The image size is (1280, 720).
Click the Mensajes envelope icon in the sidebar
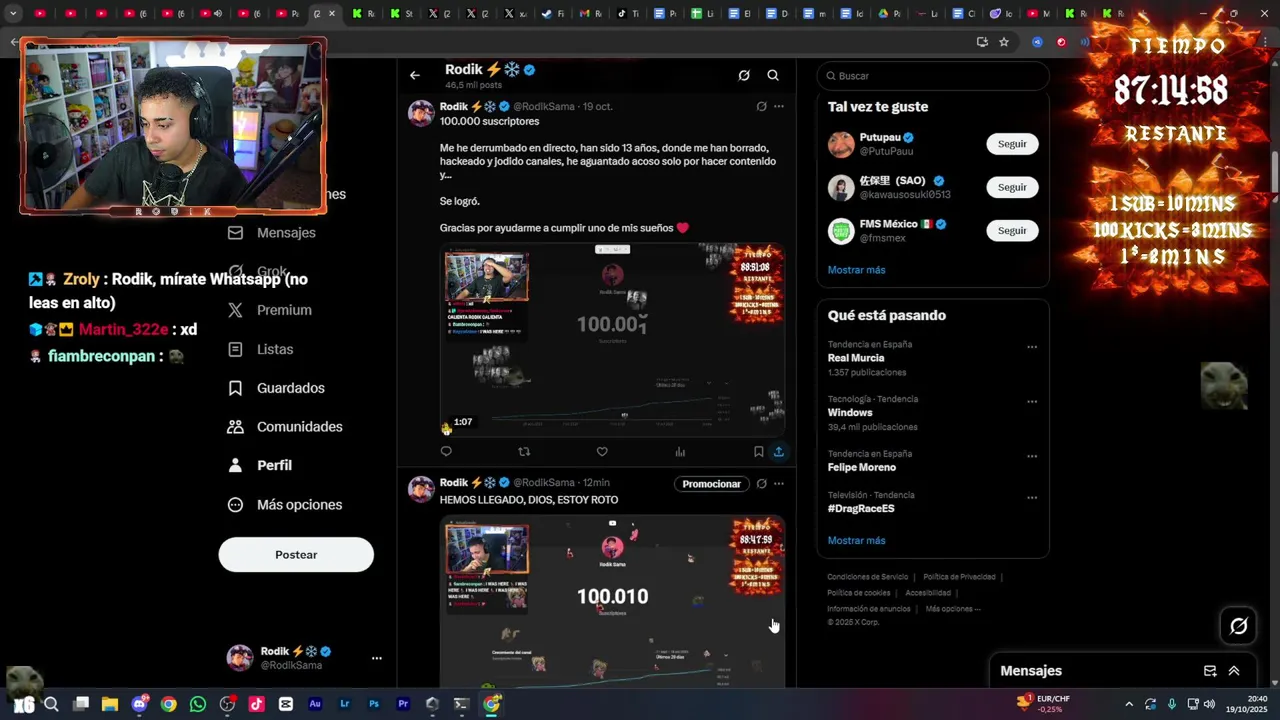click(x=235, y=232)
